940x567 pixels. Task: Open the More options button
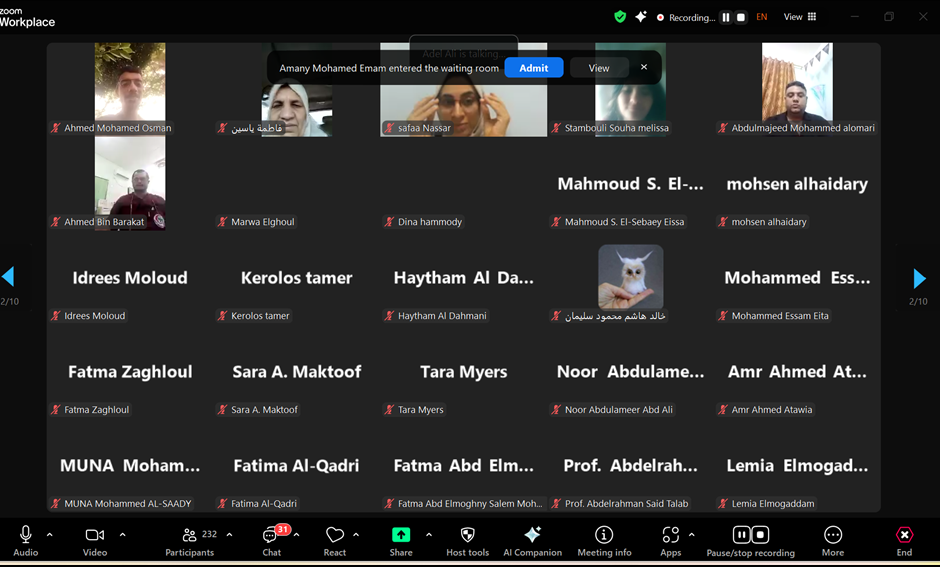(833, 541)
